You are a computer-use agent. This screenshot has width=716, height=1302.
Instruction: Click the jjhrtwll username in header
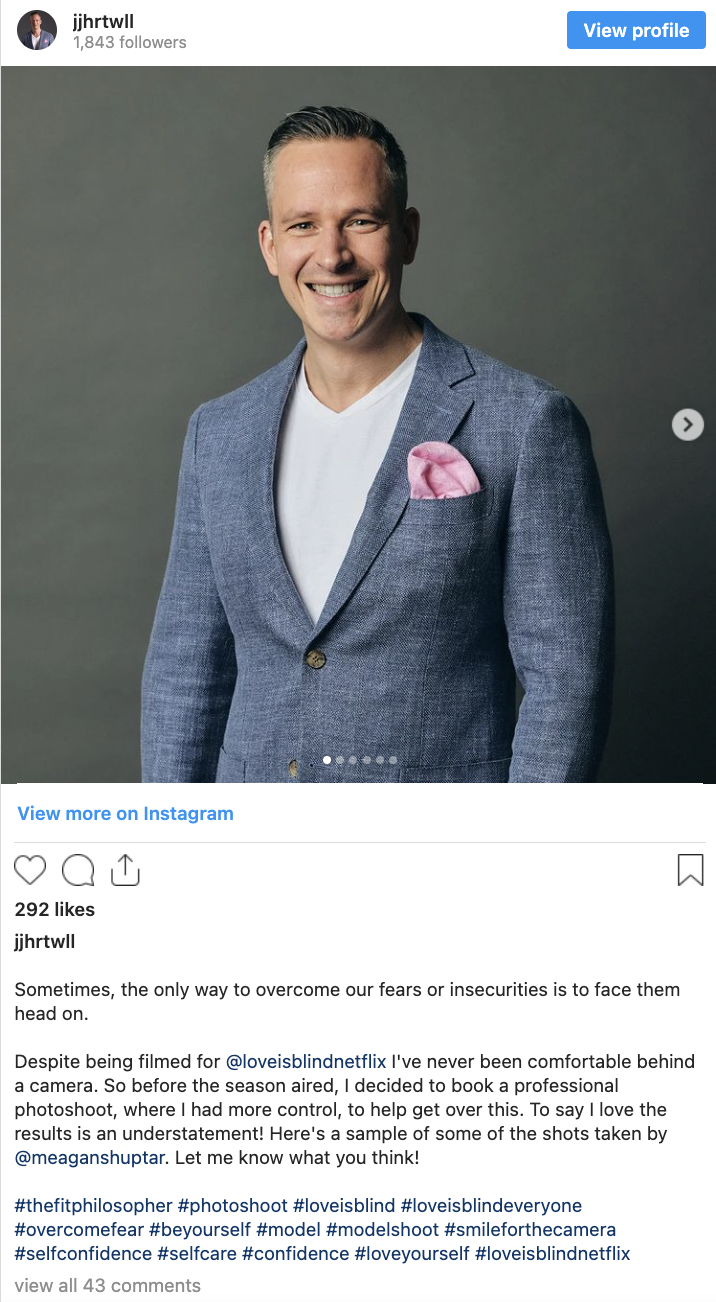pos(103,21)
